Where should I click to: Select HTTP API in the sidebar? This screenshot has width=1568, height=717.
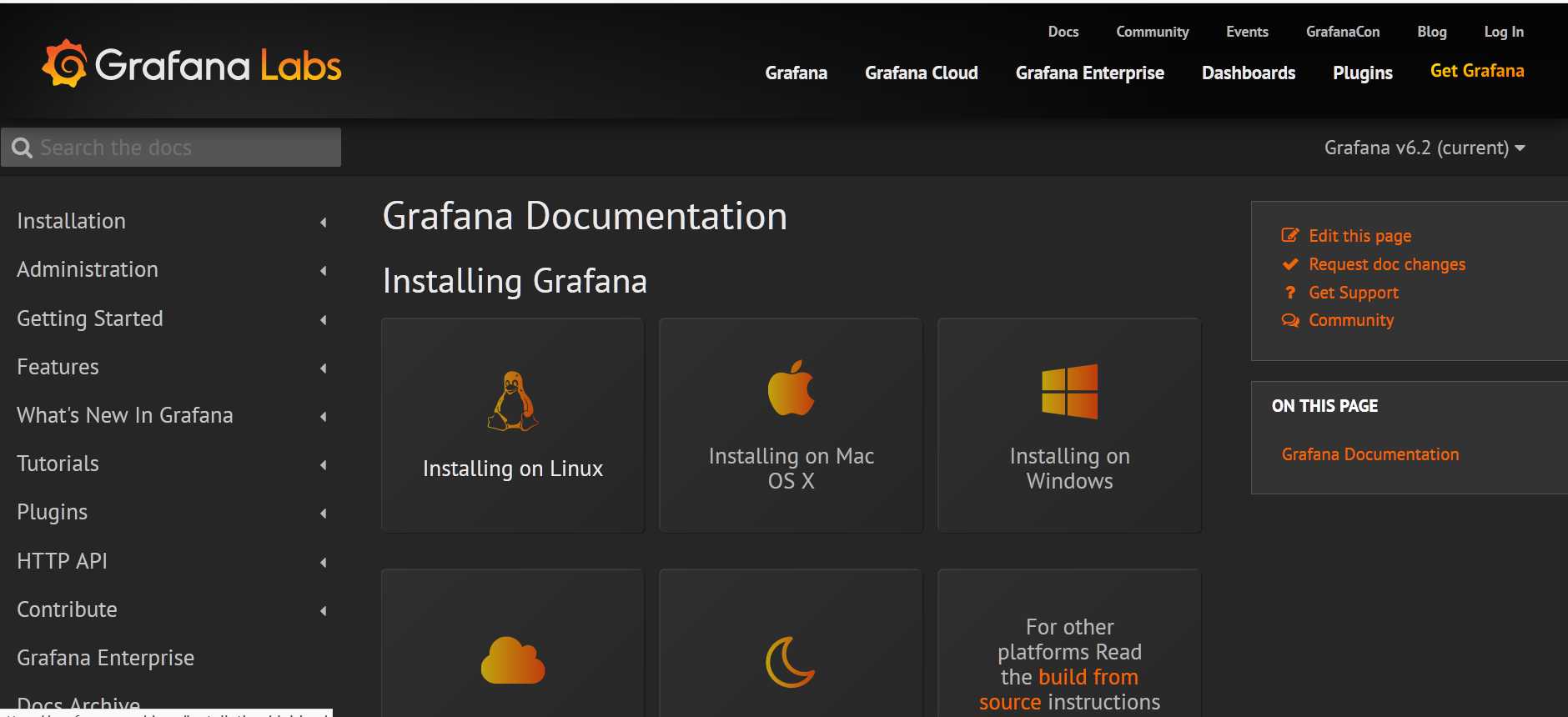pyautogui.click(x=62, y=561)
